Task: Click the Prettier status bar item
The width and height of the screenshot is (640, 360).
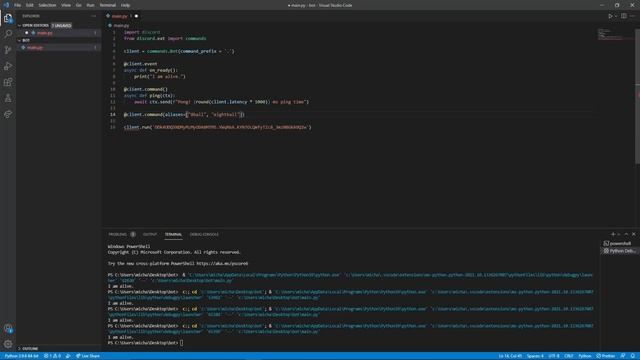Action: (606, 356)
